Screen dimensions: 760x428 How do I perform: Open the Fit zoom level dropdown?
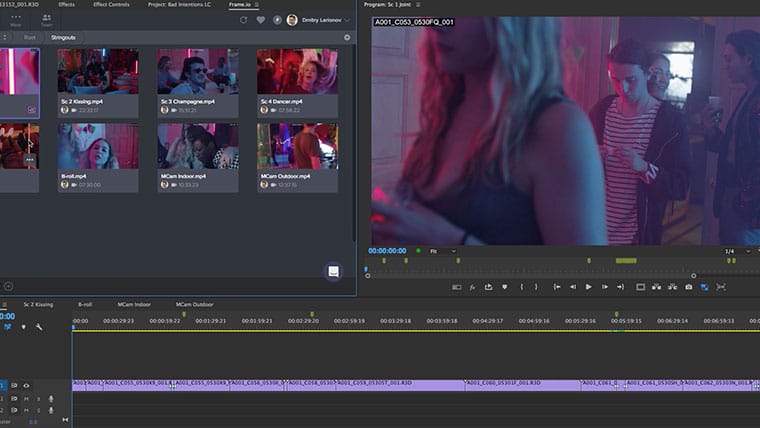(443, 251)
